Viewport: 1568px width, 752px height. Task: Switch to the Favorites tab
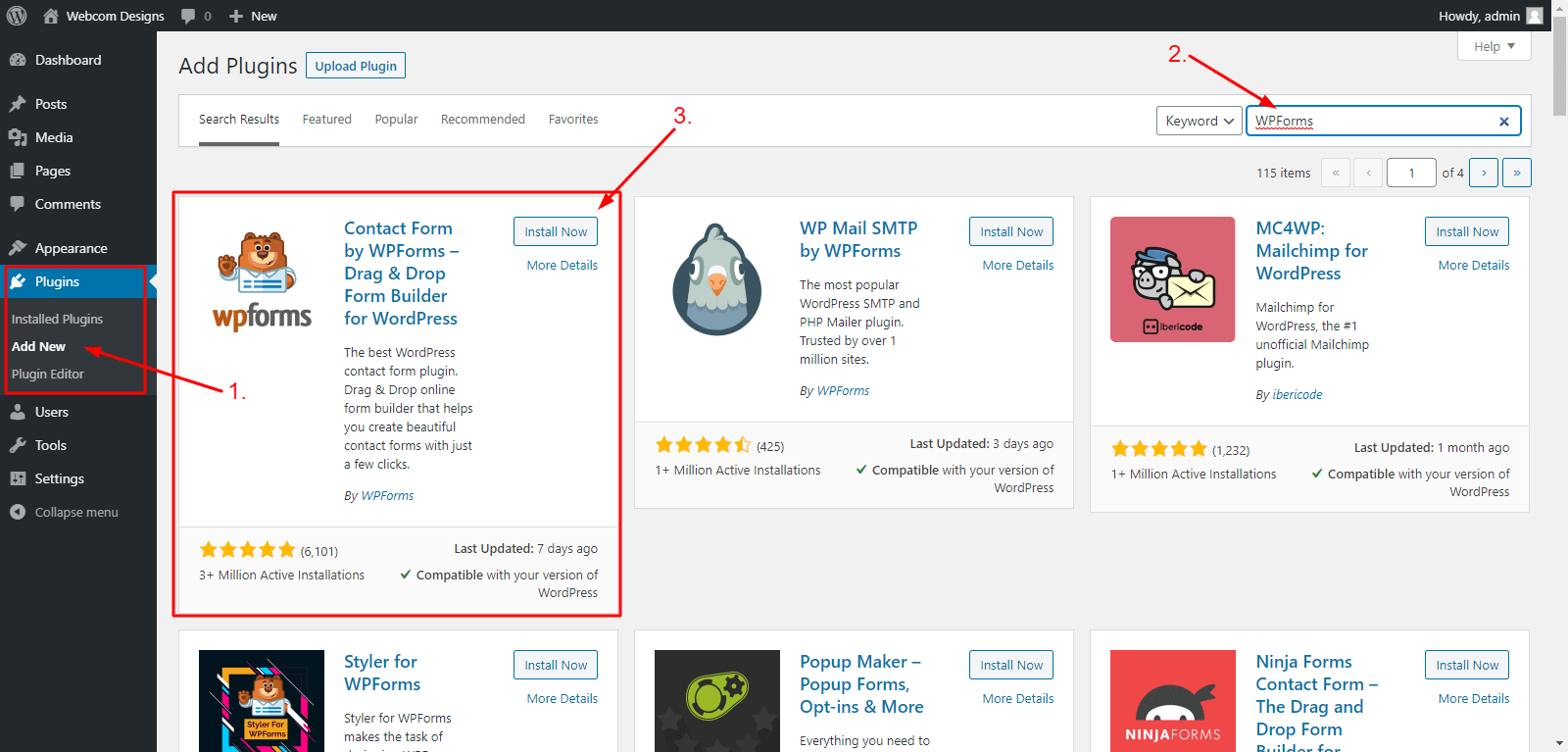(573, 120)
